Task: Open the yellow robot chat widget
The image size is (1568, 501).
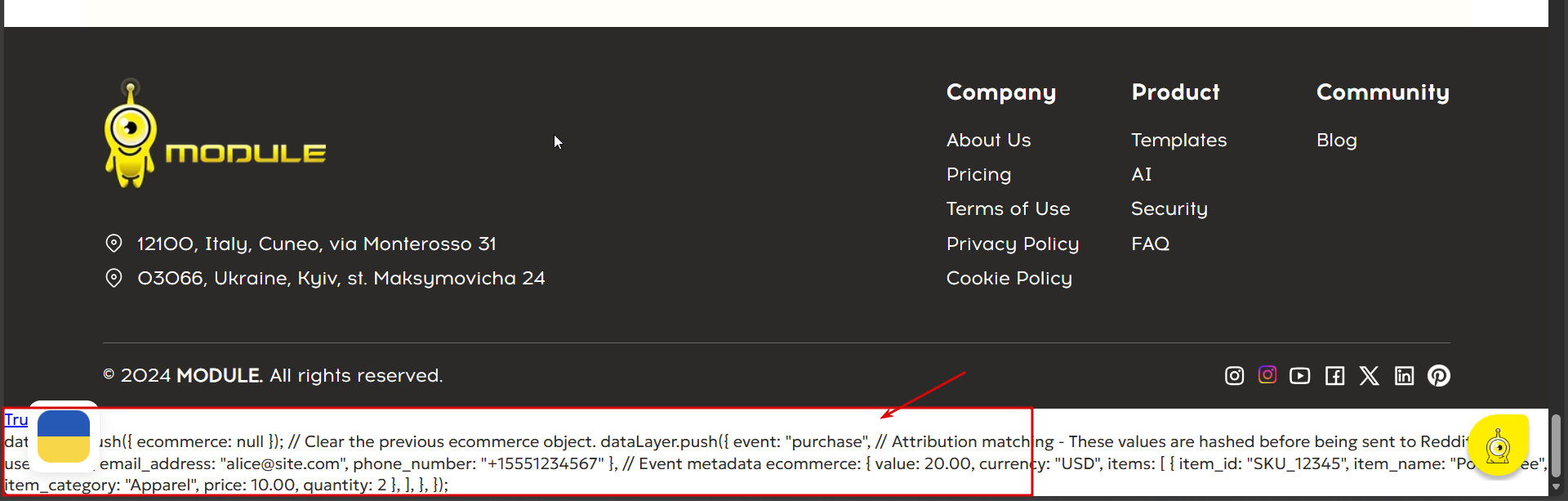Action: tap(1498, 446)
